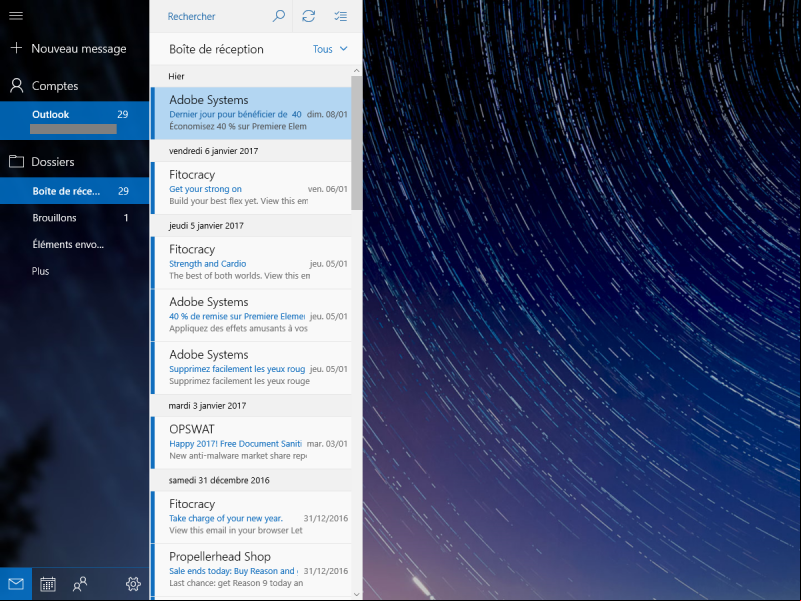The height and width of the screenshot is (601, 801).
Task: Open Adobe Systems email from dim. 08/01
Action: click(x=251, y=113)
